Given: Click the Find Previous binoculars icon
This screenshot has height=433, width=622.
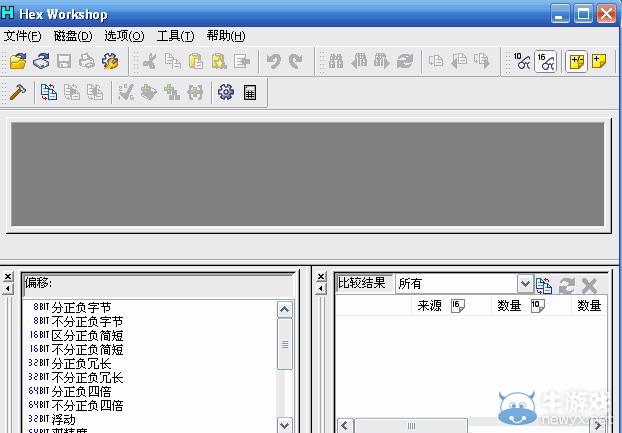Looking at the screenshot, I should click(359, 61).
